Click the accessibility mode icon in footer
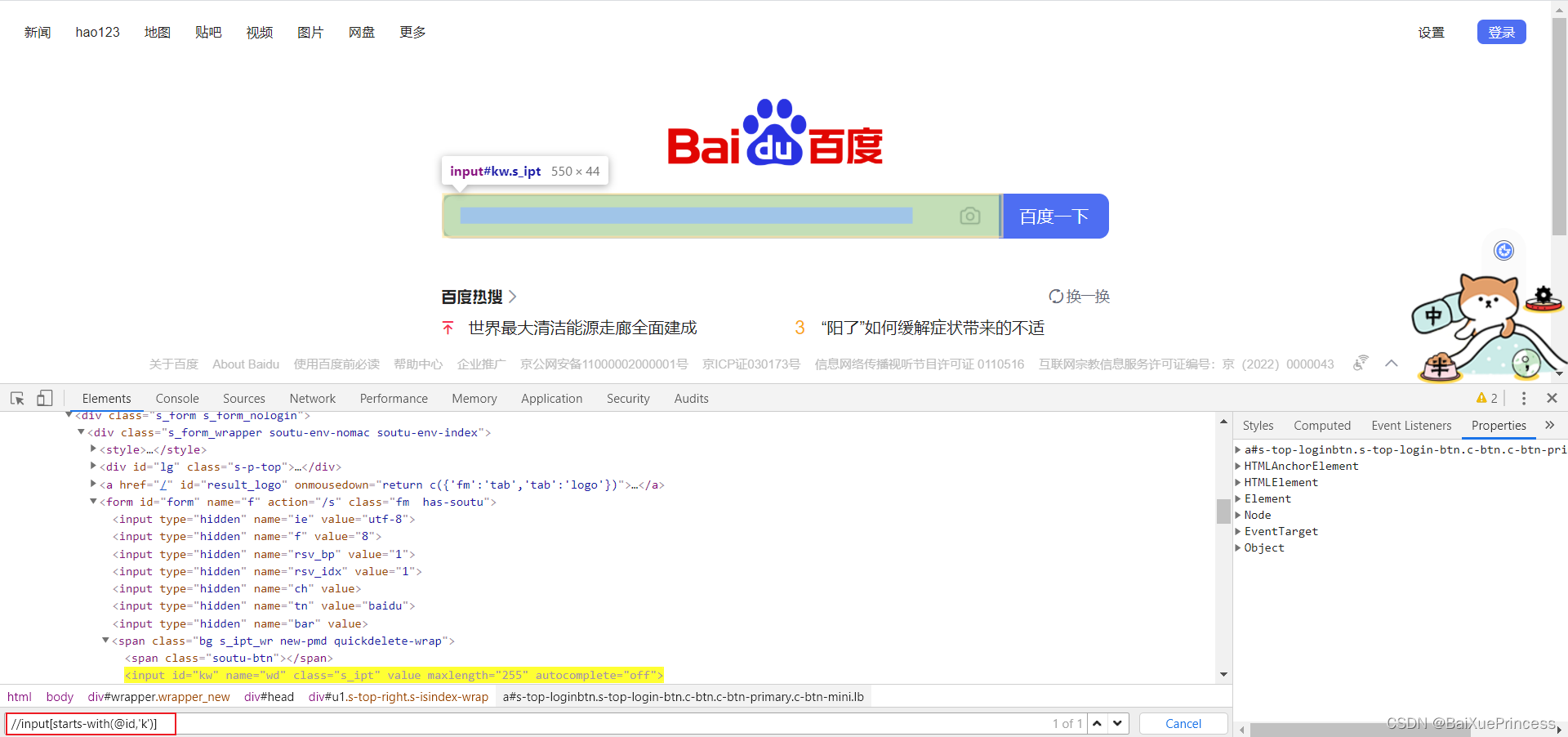1568x737 pixels. (1360, 363)
